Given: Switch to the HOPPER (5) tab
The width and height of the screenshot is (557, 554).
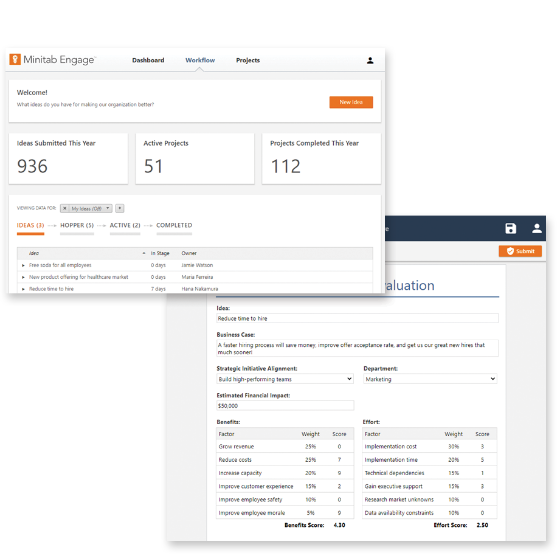Looking at the screenshot, I should coord(77,226).
